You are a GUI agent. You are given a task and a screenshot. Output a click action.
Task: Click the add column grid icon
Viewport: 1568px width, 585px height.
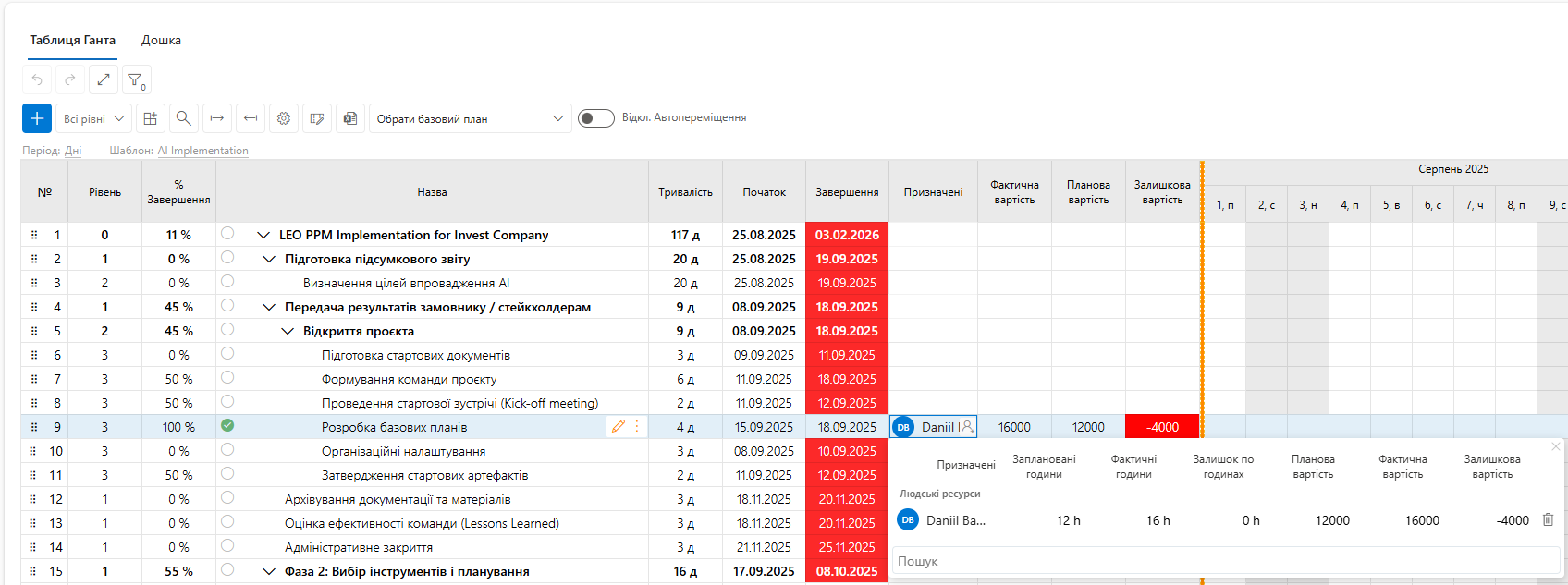(x=151, y=118)
